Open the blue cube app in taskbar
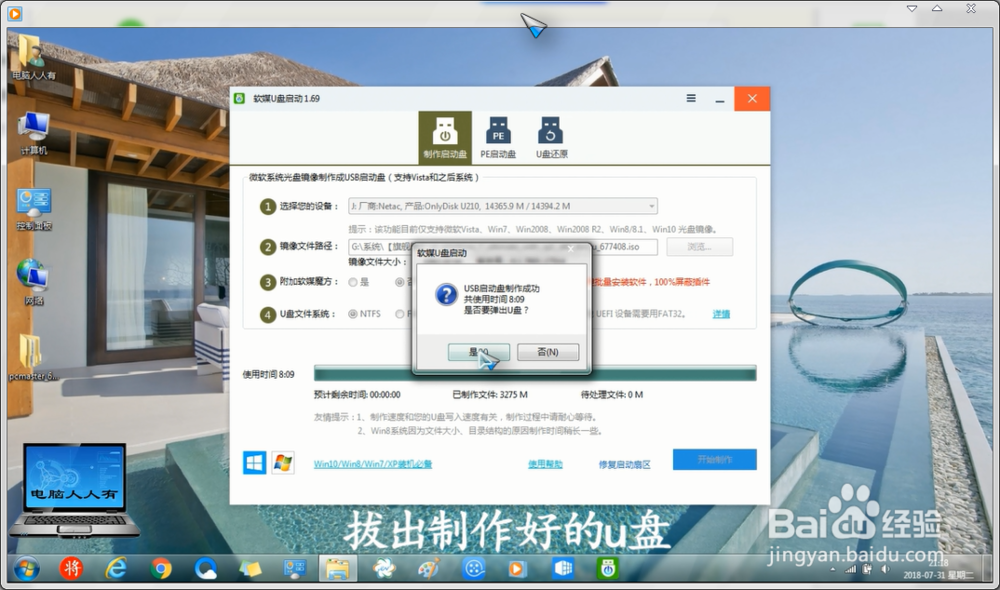Screen dimensions: 1000x590 pyautogui.click(x=562, y=568)
